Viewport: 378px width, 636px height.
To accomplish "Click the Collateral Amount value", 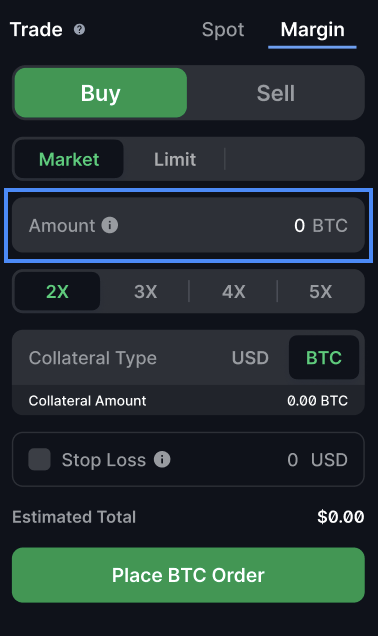I will point(318,401).
